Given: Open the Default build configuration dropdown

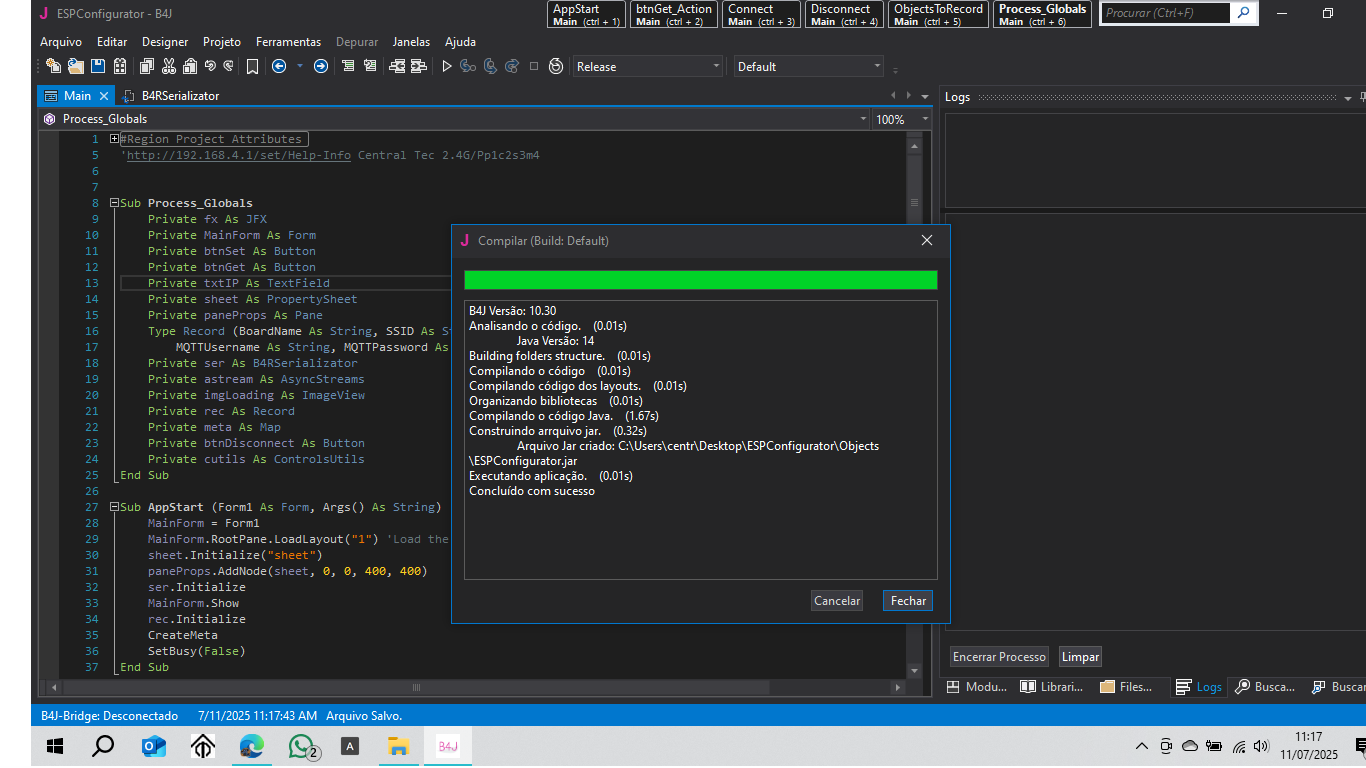Looking at the screenshot, I should pyautogui.click(x=877, y=66).
